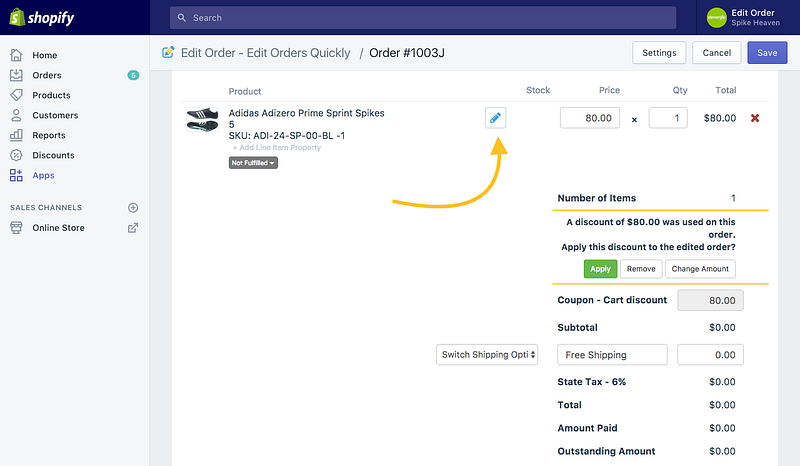Go to Edit Order - Edit Orders Quickly
The height and width of the screenshot is (466, 800).
(x=265, y=53)
